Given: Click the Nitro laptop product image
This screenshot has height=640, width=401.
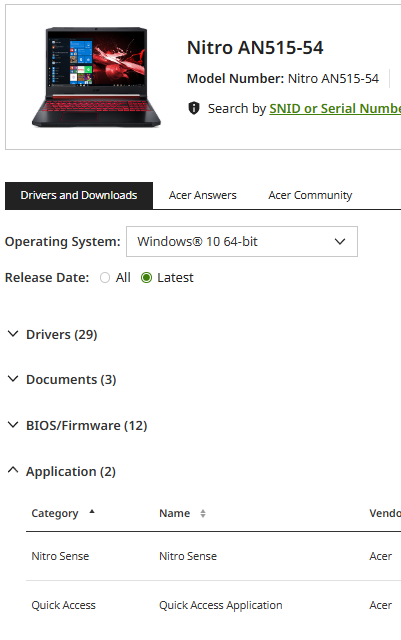Looking at the screenshot, I should tap(96, 77).
